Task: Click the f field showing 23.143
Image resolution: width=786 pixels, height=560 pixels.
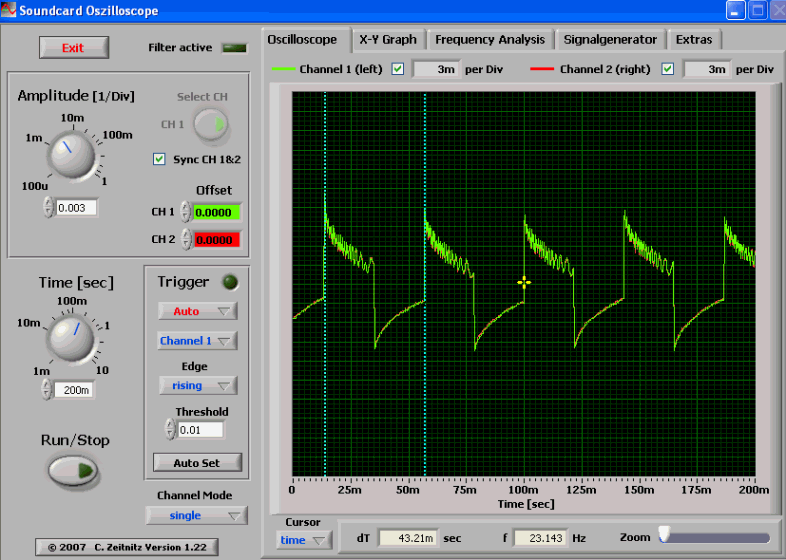Action: point(541,538)
